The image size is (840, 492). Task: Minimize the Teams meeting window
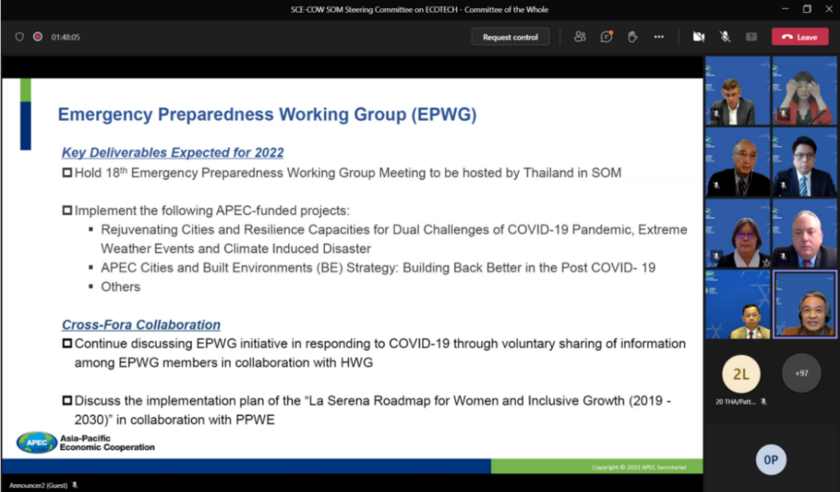point(785,9)
